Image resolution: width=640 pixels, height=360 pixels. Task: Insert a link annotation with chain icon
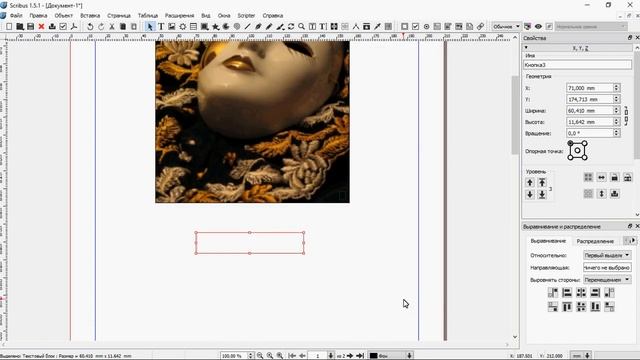click(x=480, y=27)
